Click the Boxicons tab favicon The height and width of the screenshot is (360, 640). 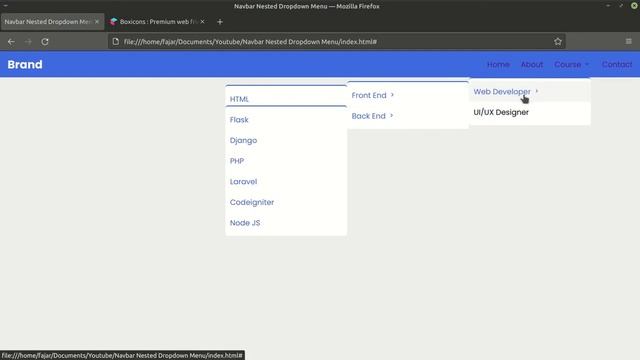(x=113, y=22)
